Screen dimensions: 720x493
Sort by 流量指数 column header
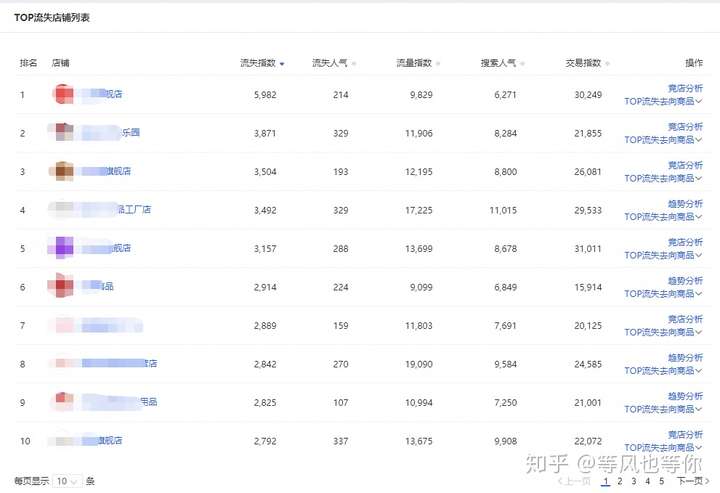[418, 63]
